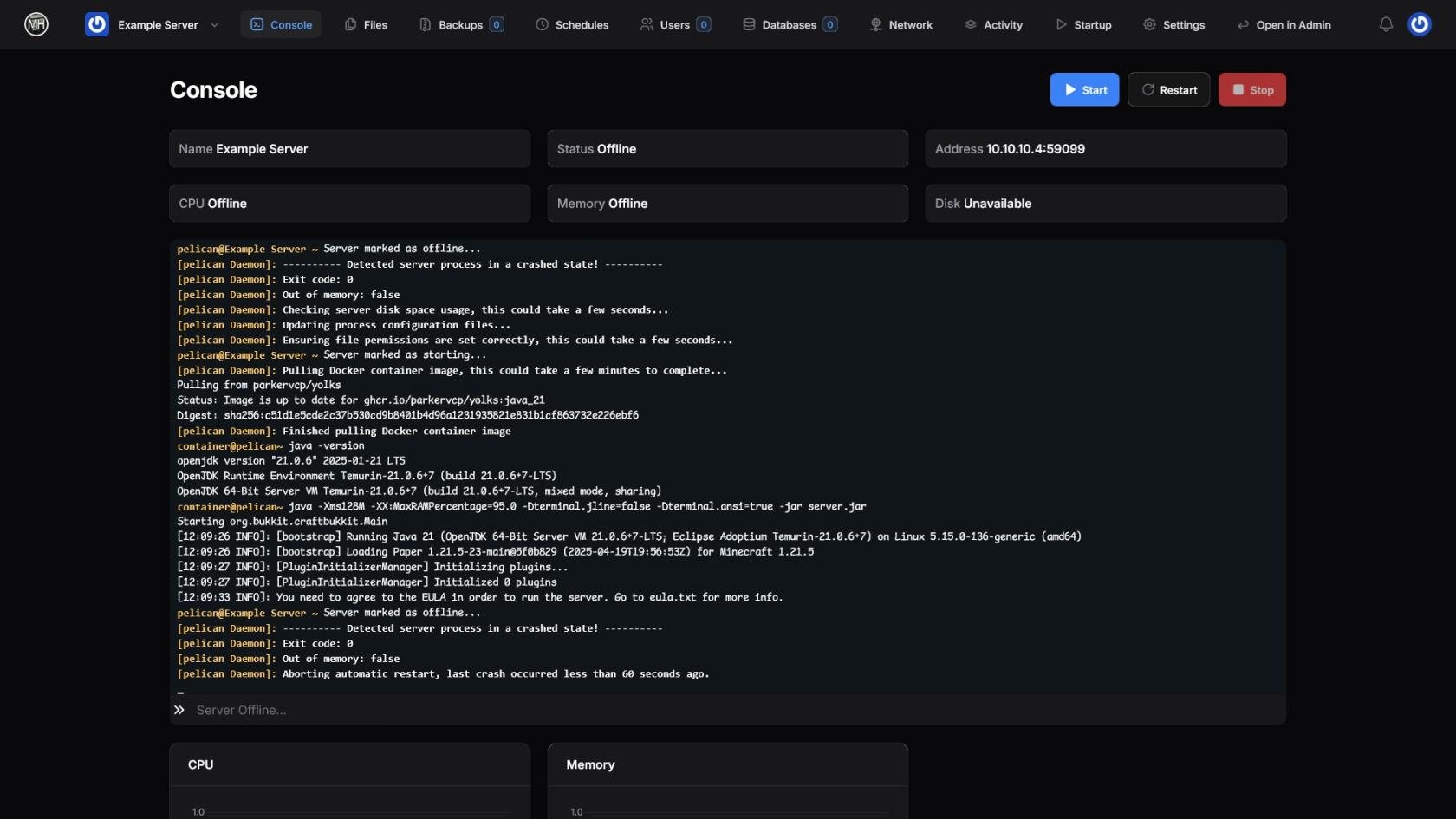Click the Users people icon
Viewport: 1456px width, 819px height.
pos(647,24)
